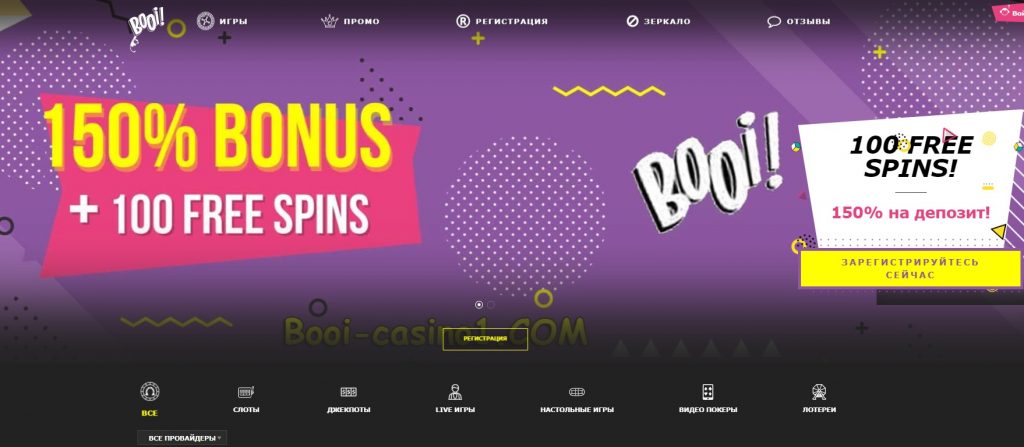
Task: Open the Live игры dealer icon
Action: [x=455, y=392]
